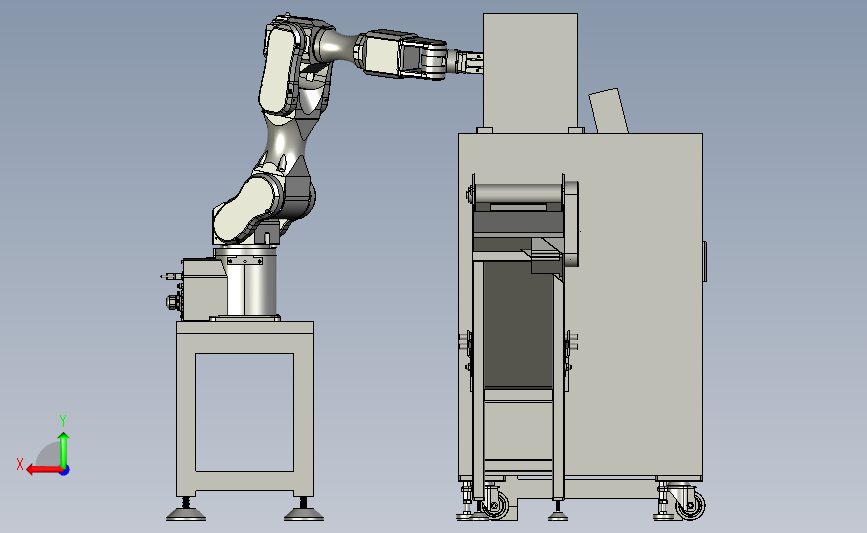Select the dark conveyor belt panel
This screenshot has width=867, height=533.
click(518, 326)
